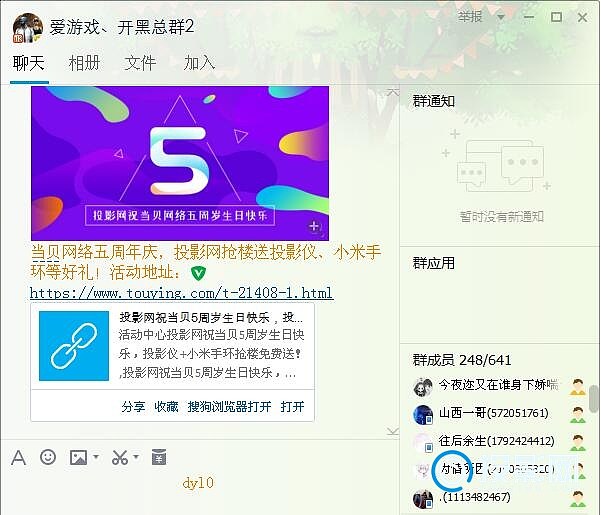This screenshot has height=515, width=601.
Task: Click the blue chain link card icon
Action: [74, 346]
